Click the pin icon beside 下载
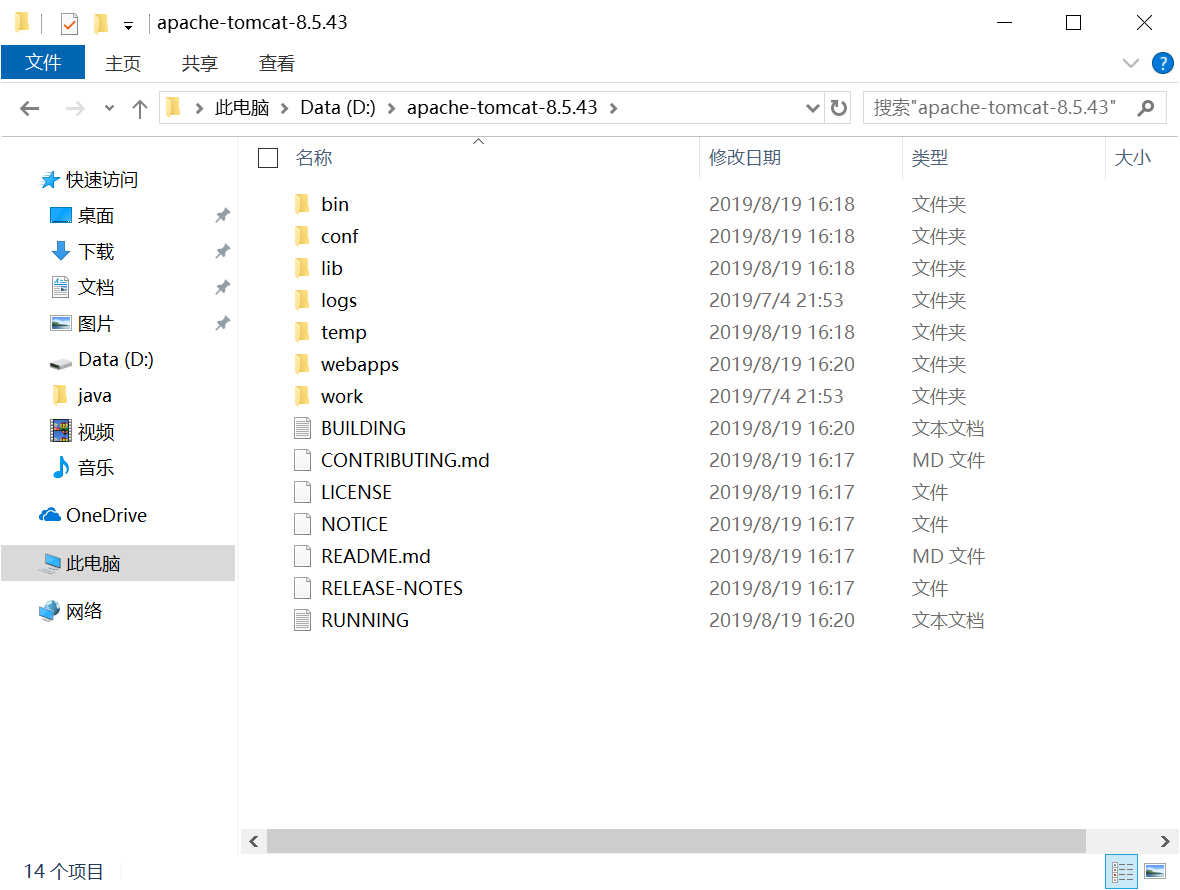This screenshot has width=1180, height=890. coord(222,251)
